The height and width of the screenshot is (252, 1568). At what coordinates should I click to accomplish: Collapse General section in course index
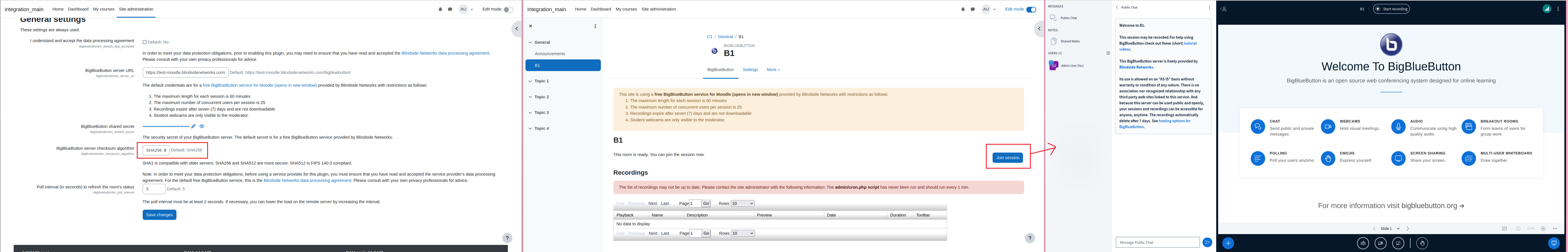tap(530, 42)
